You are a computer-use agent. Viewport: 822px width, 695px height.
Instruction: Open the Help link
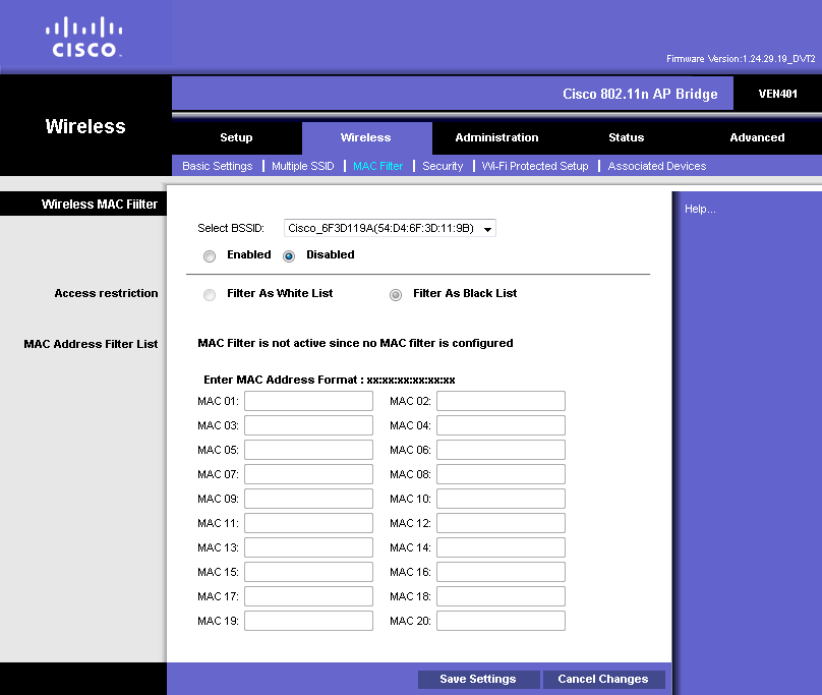point(700,209)
